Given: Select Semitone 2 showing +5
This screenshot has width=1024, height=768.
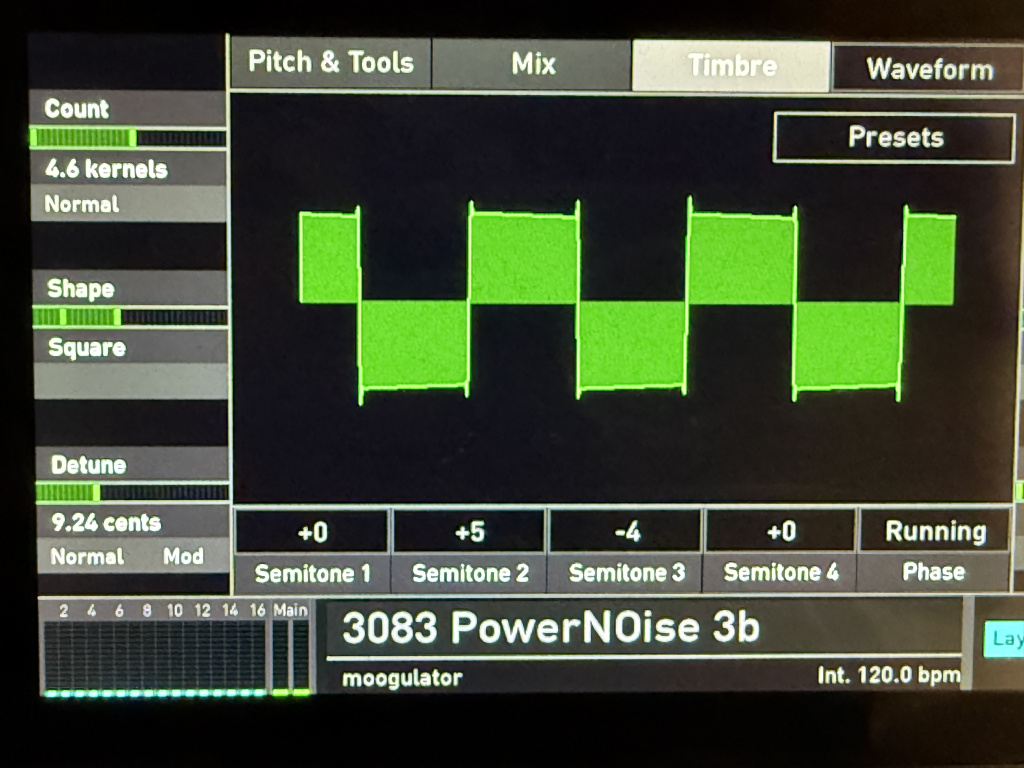Looking at the screenshot, I should click(x=467, y=531).
